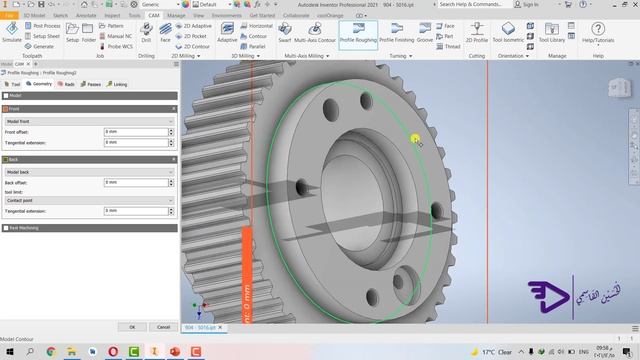
Task: Click the Simulate toolpath icon
Action: click(x=12, y=32)
